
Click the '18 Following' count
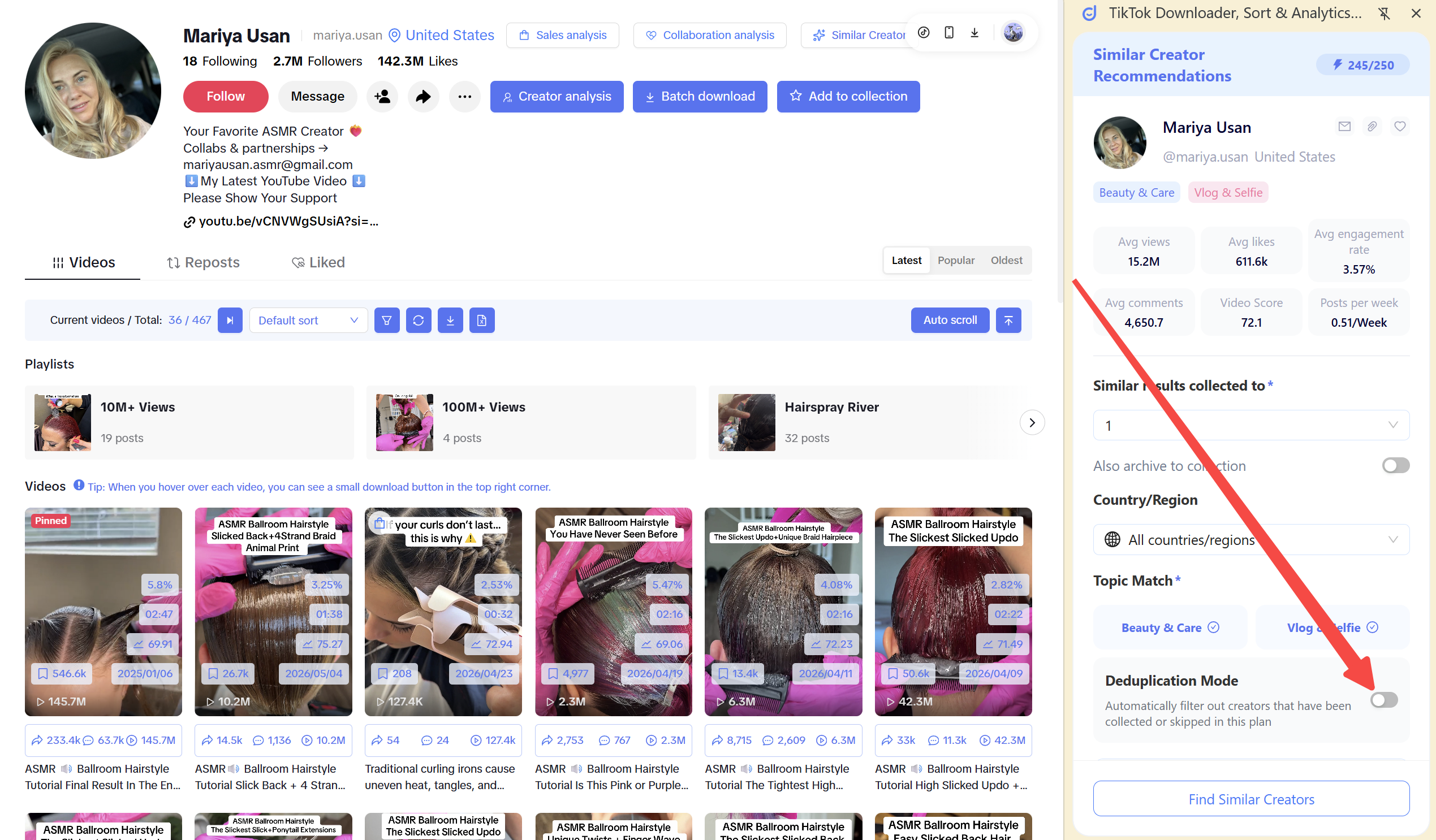pyautogui.click(x=220, y=61)
